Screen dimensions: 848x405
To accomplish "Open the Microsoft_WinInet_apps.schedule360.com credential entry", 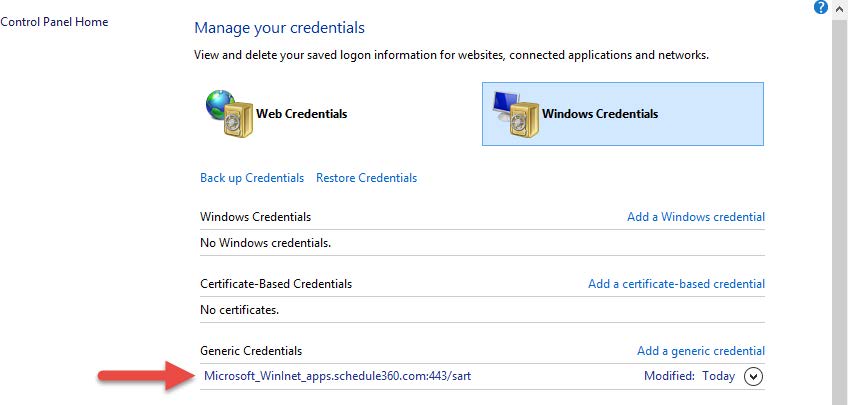I will tap(337, 376).
